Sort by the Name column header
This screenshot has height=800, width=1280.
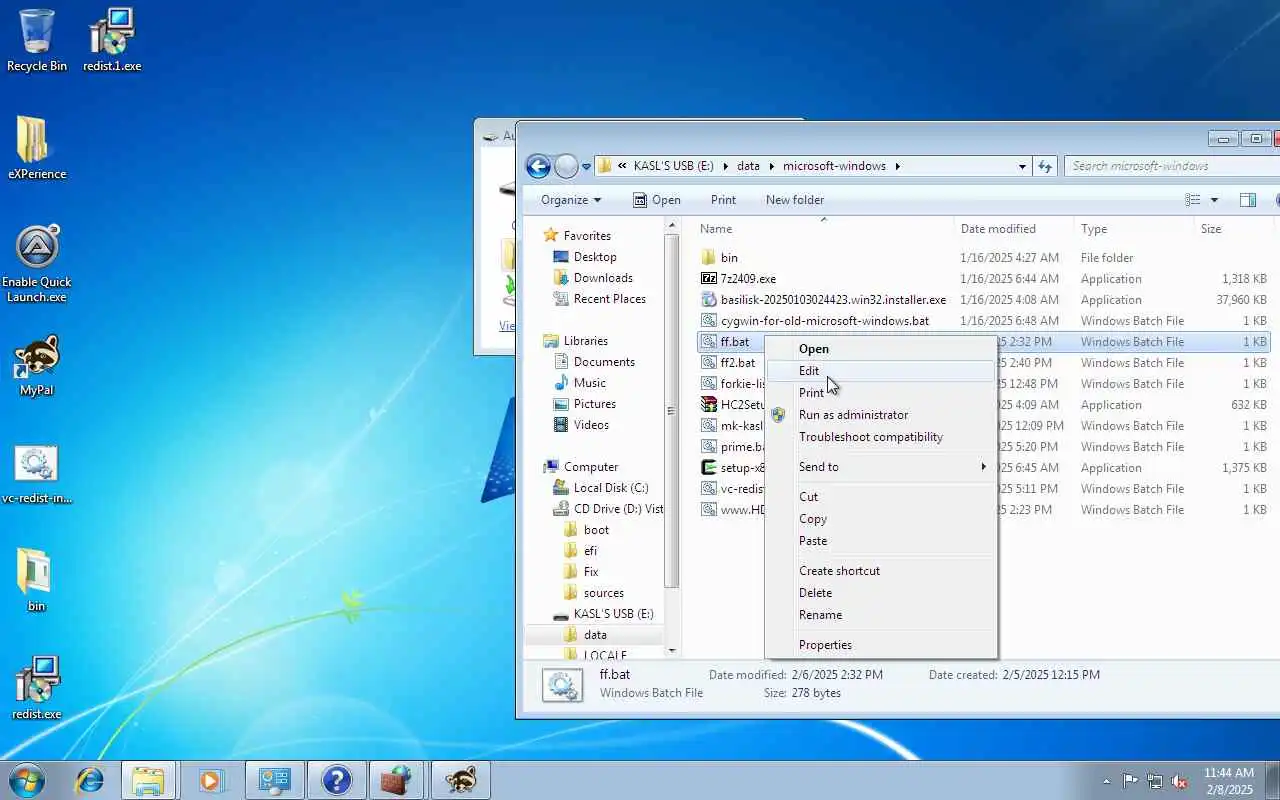click(825, 229)
